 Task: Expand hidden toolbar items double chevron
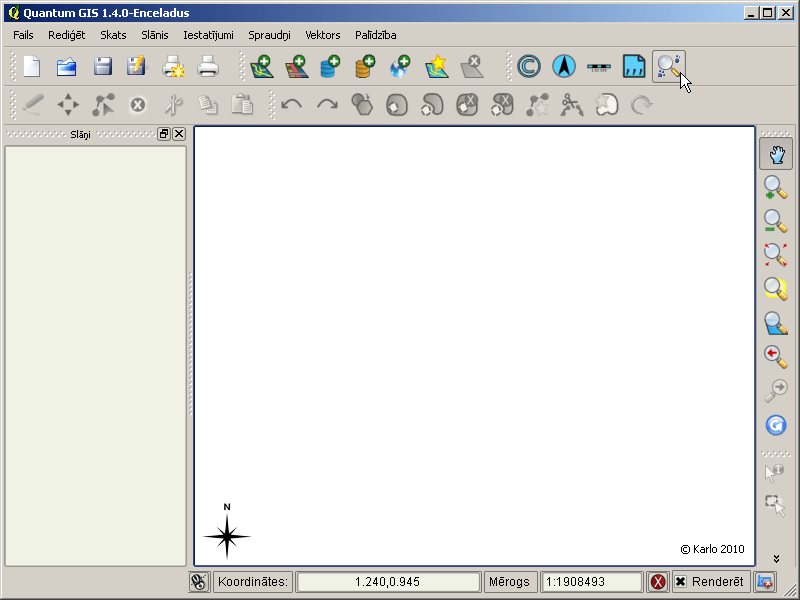(x=776, y=559)
